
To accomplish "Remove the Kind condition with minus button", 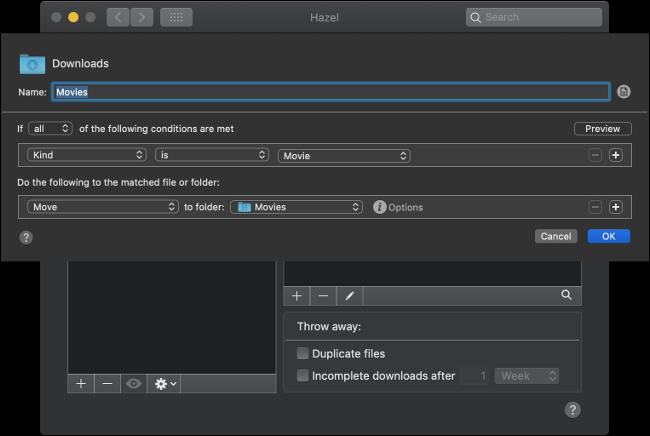I will (595, 155).
